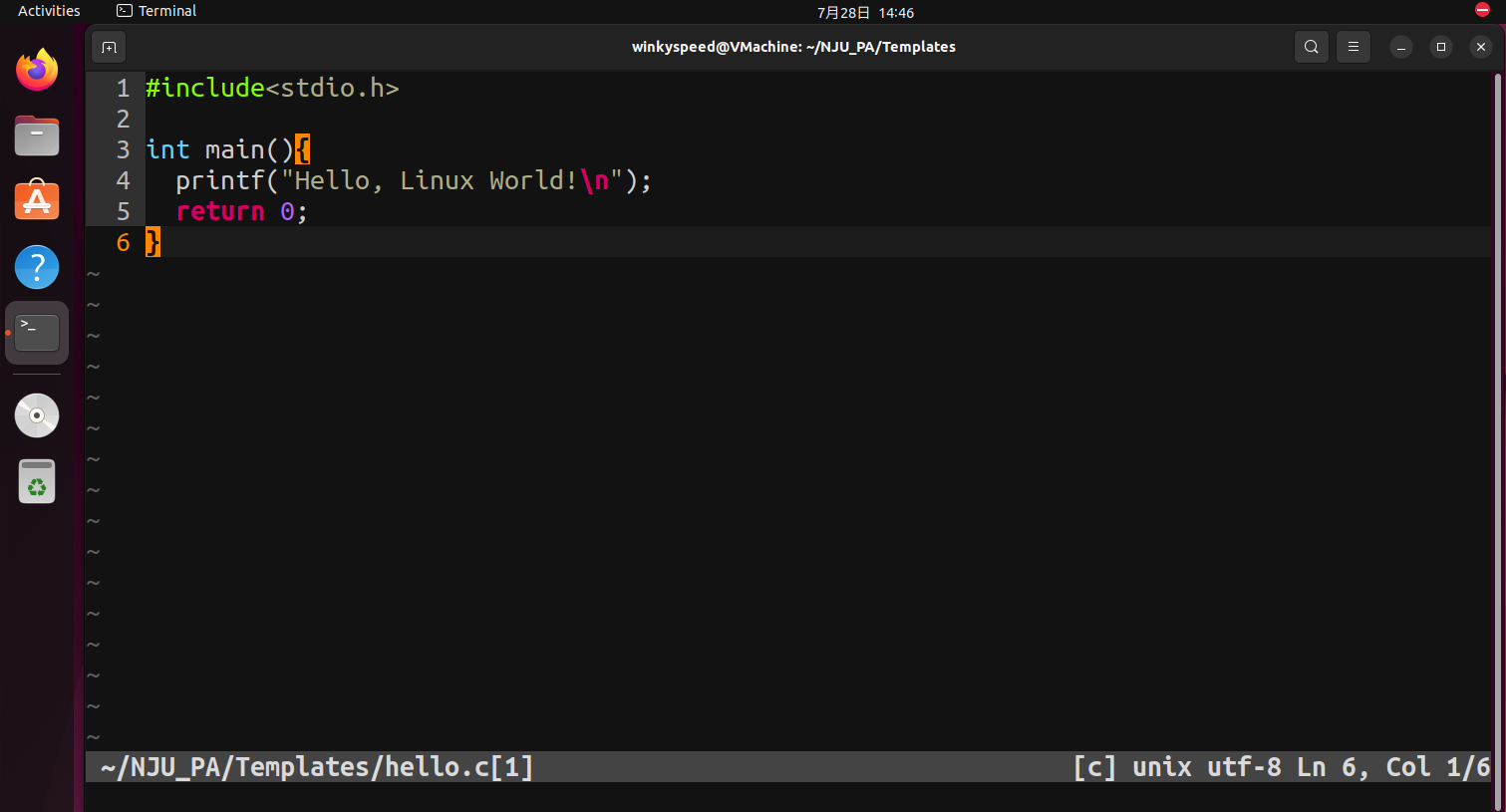Screen dimensions: 1506x812
Task: Open the disc drive icon in dock
Action: 37,415
